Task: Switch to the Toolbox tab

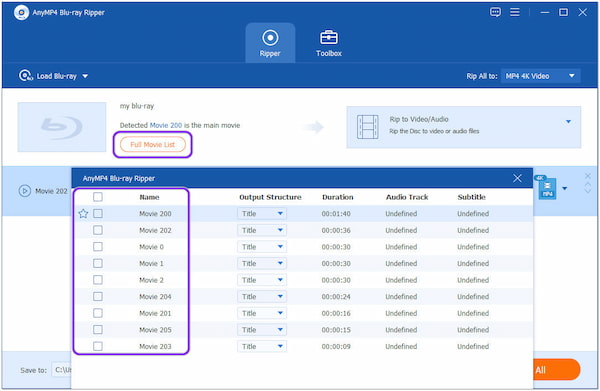Action: 329,43
